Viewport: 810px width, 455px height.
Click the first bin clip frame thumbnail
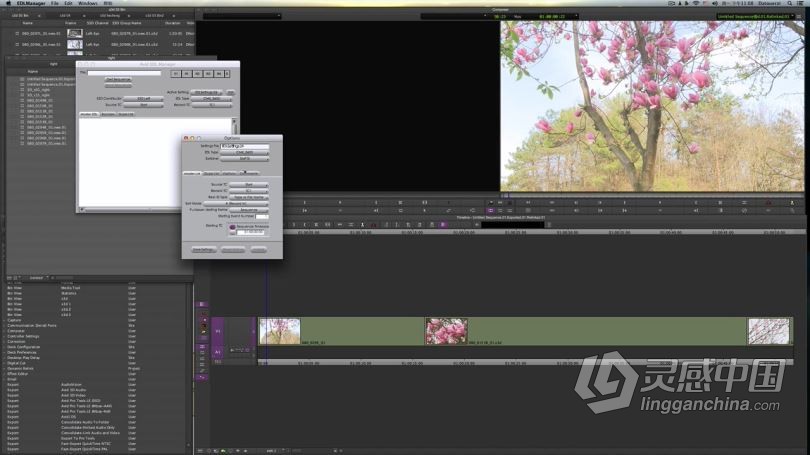coord(74,34)
